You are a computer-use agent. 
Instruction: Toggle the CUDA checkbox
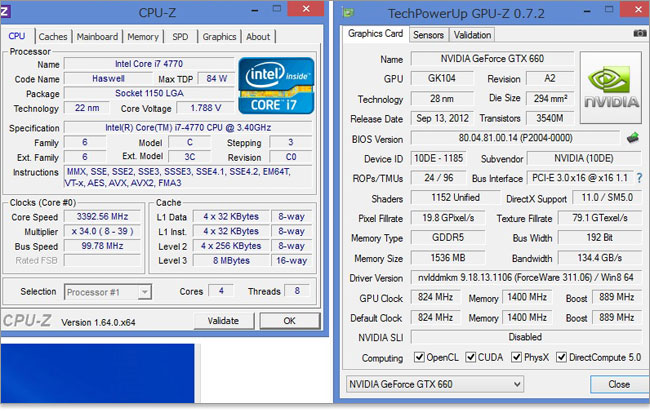click(x=471, y=357)
